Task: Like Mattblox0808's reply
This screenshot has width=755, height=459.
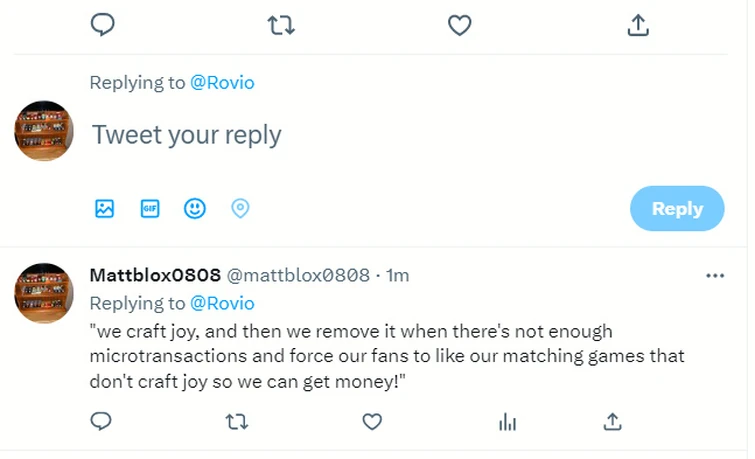Action: click(x=372, y=422)
